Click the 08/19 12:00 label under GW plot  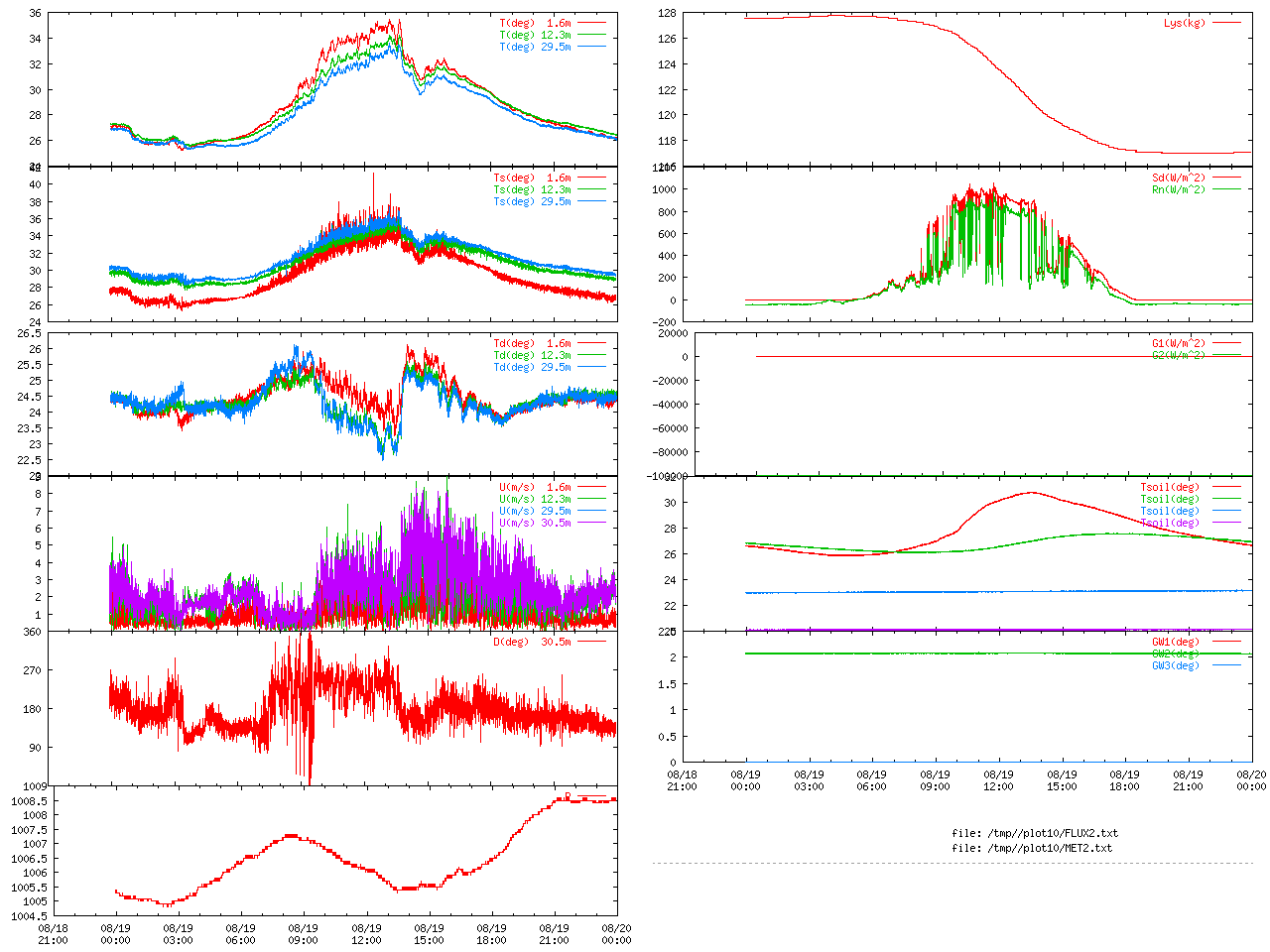click(998, 780)
